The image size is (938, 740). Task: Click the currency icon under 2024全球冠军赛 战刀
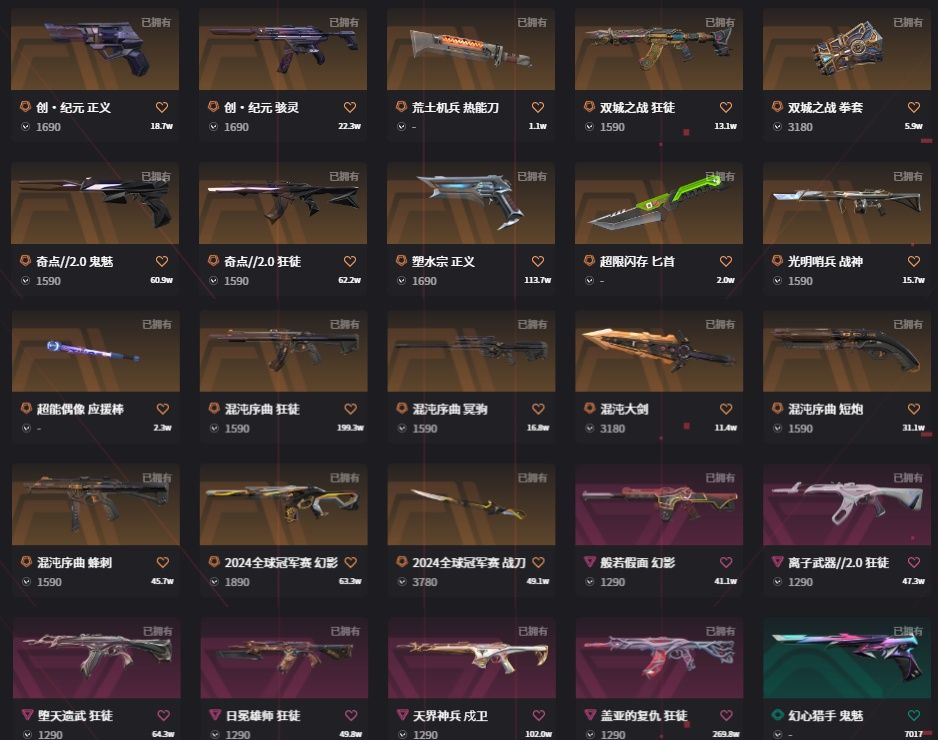click(x=401, y=581)
